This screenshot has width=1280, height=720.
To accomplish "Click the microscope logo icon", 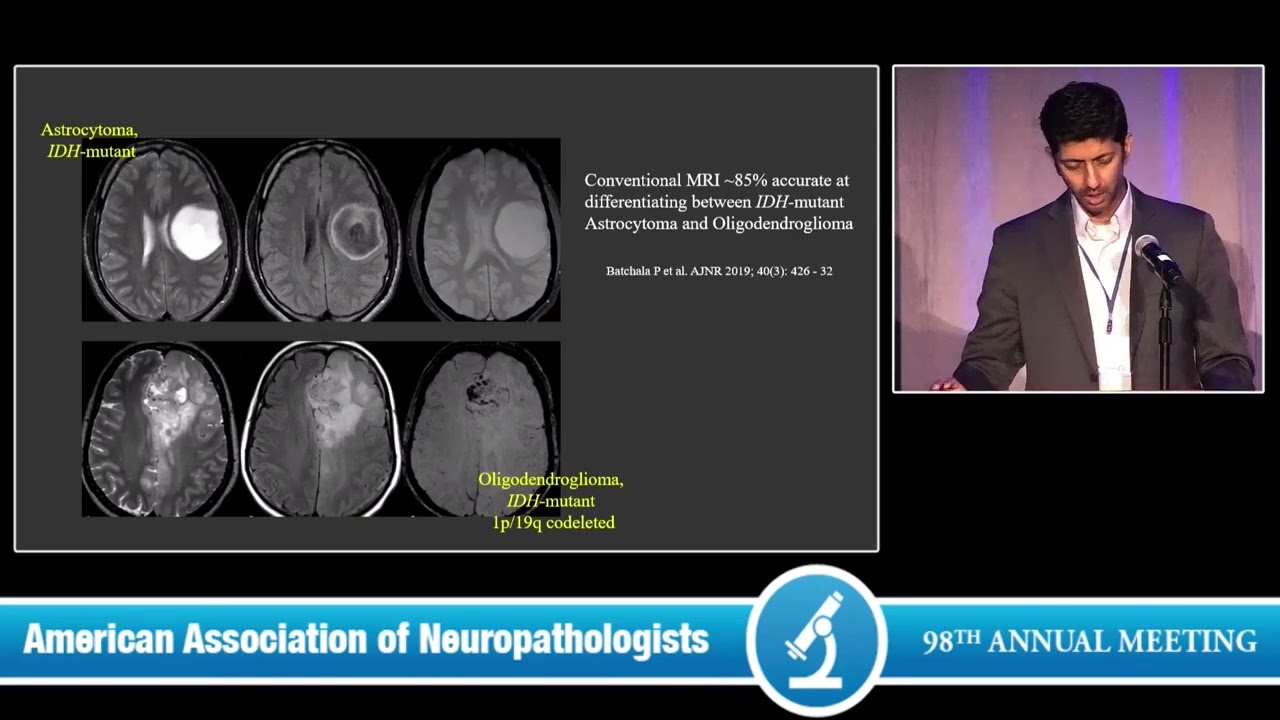I will (x=817, y=640).
